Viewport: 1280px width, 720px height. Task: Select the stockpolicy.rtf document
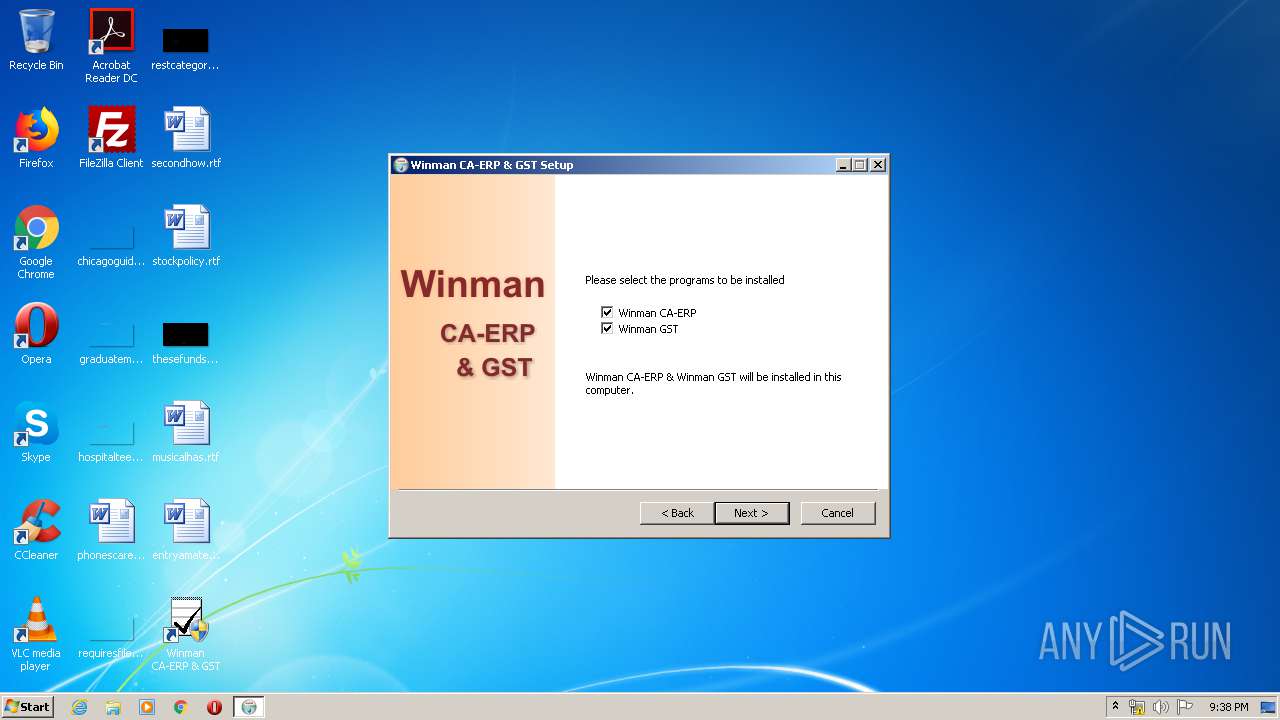(186, 236)
